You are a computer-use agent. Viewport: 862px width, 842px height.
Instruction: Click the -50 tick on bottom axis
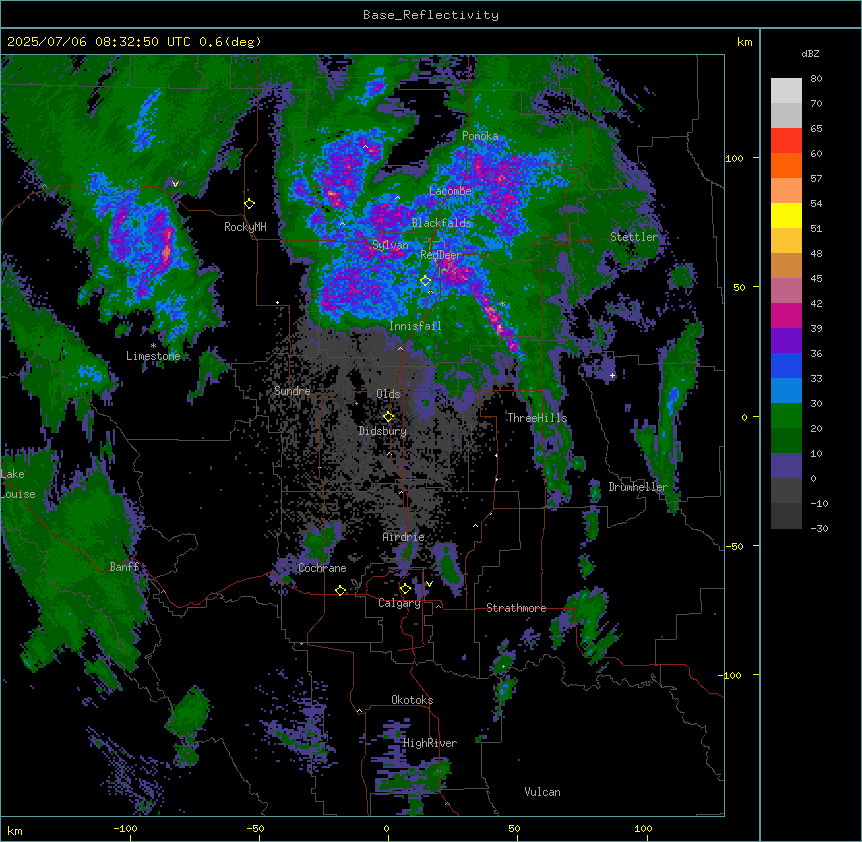pyautogui.click(x=255, y=828)
